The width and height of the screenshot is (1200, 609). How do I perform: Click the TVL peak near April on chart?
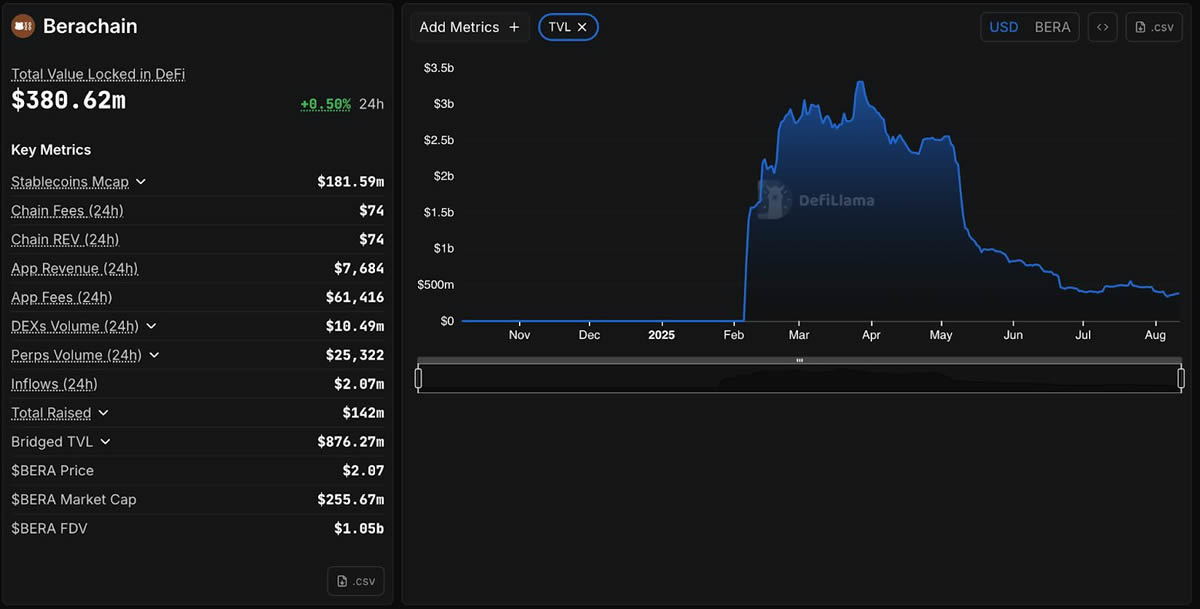coord(860,83)
